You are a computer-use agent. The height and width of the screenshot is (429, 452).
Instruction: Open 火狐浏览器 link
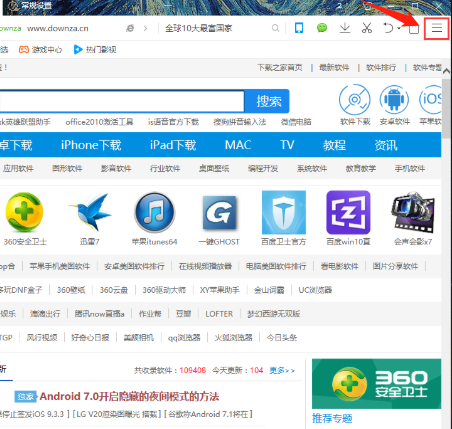coord(233,338)
